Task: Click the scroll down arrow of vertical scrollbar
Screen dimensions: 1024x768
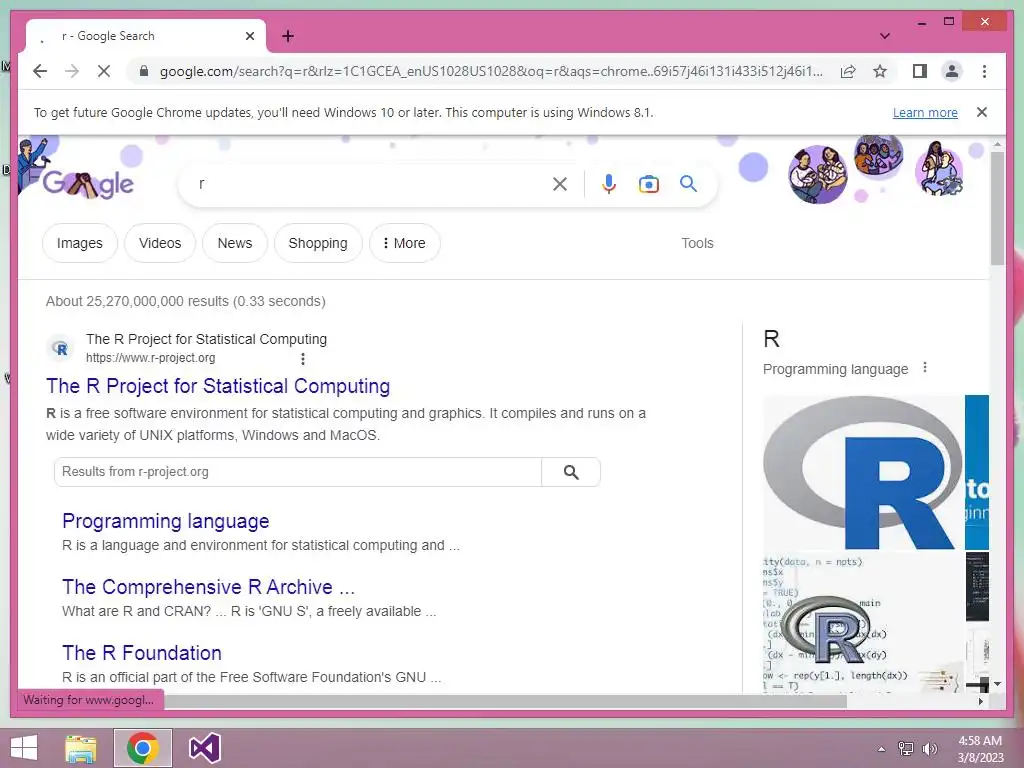Action: pyautogui.click(x=997, y=684)
